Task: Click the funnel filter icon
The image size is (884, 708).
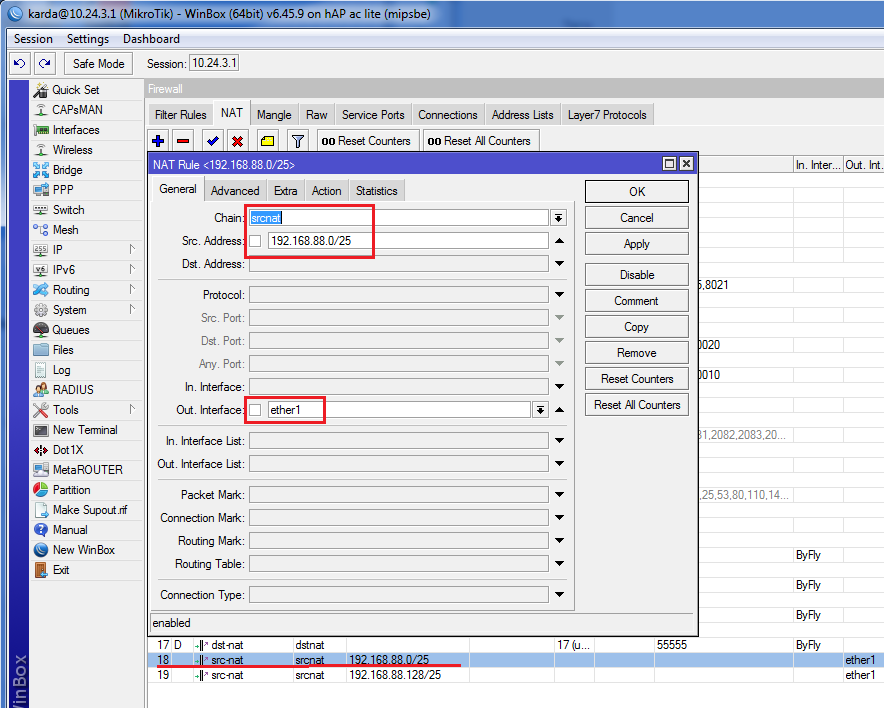Action: click(x=297, y=141)
